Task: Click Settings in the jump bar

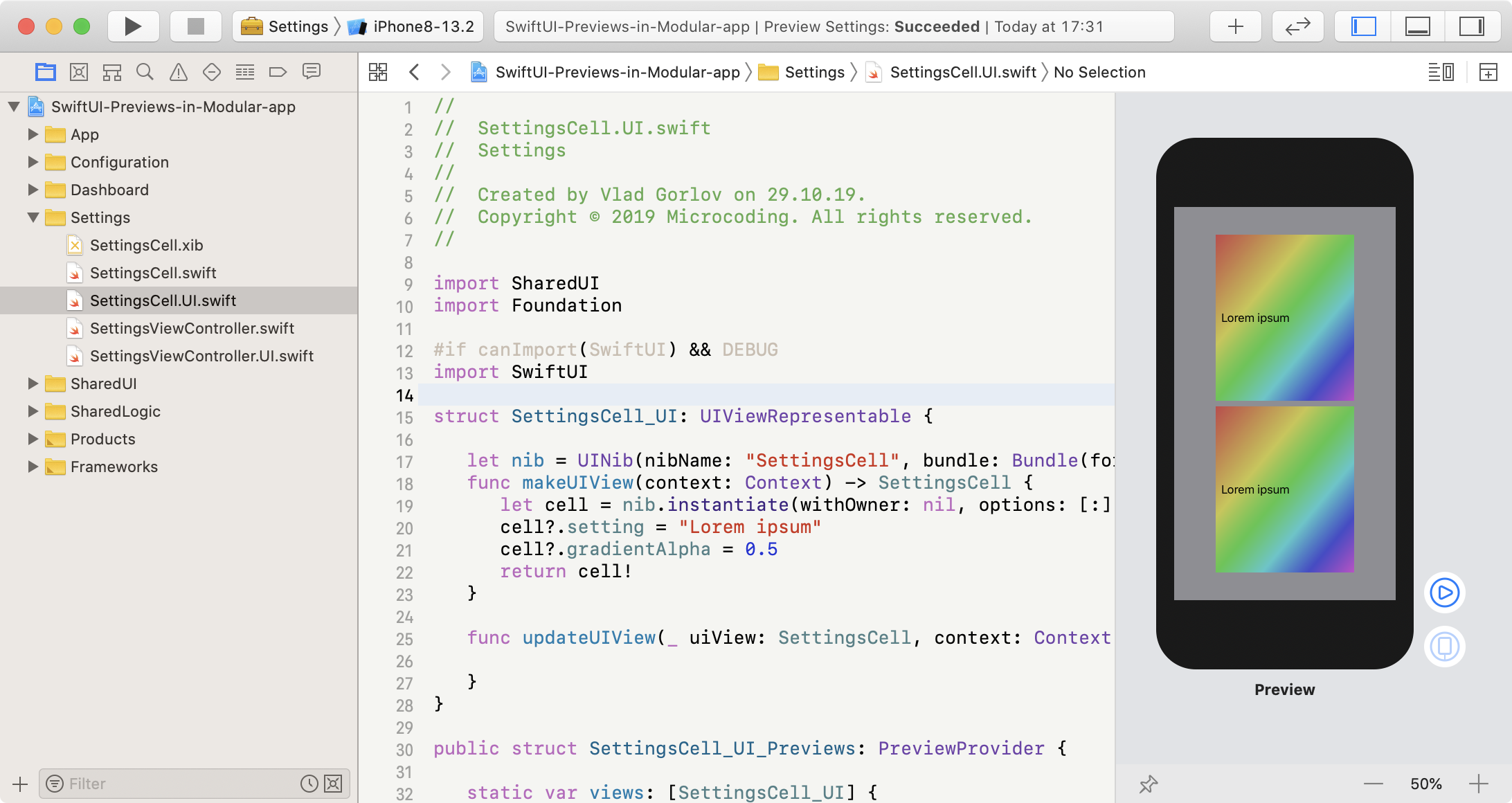Action: pyautogui.click(x=814, y=72)
